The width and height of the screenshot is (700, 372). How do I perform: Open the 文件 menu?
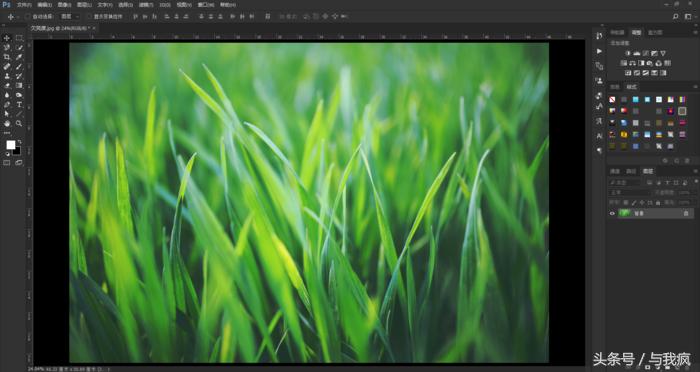[24, 5]
